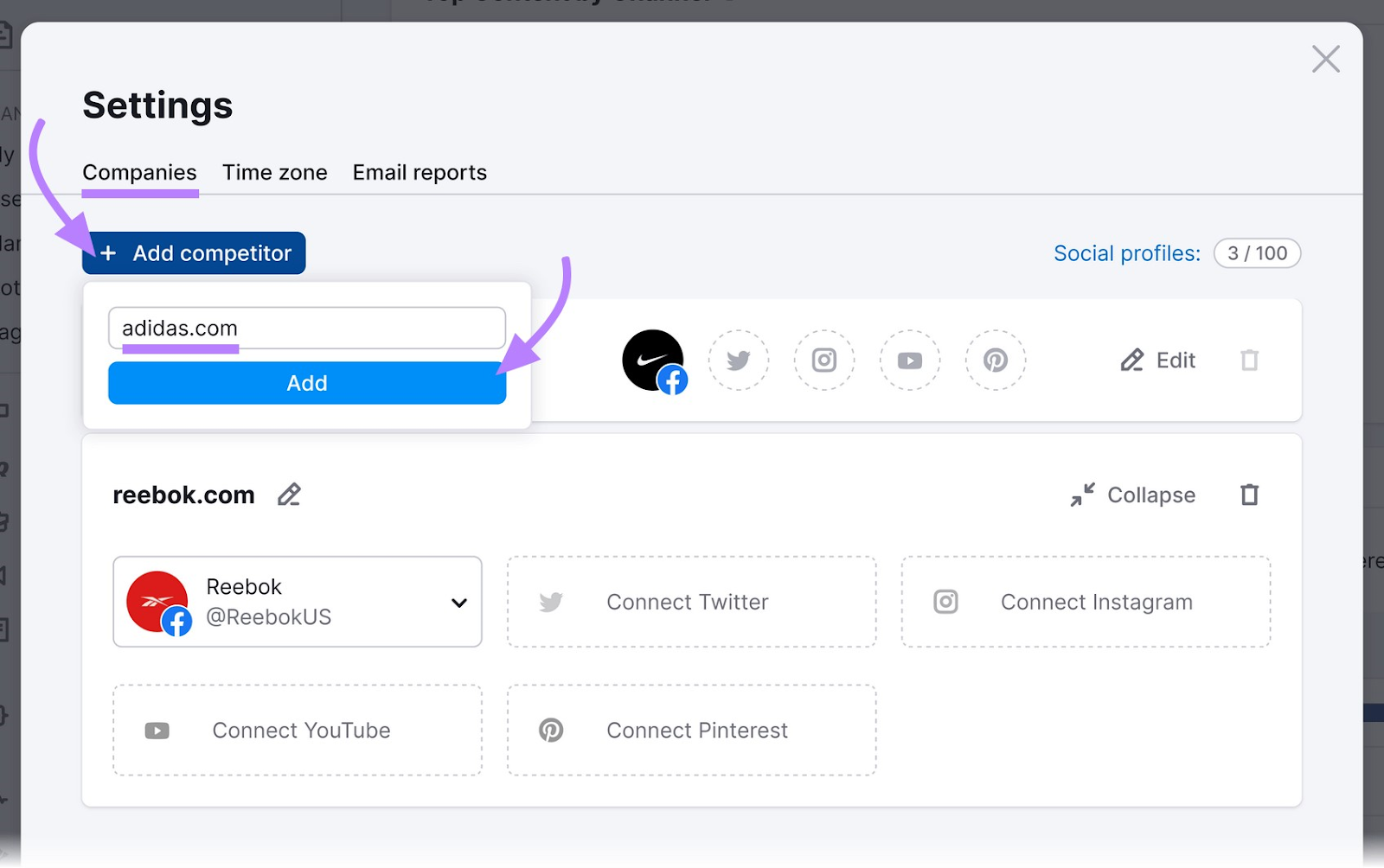Click the Pinterest icon in Nike row

pos(996,360)
